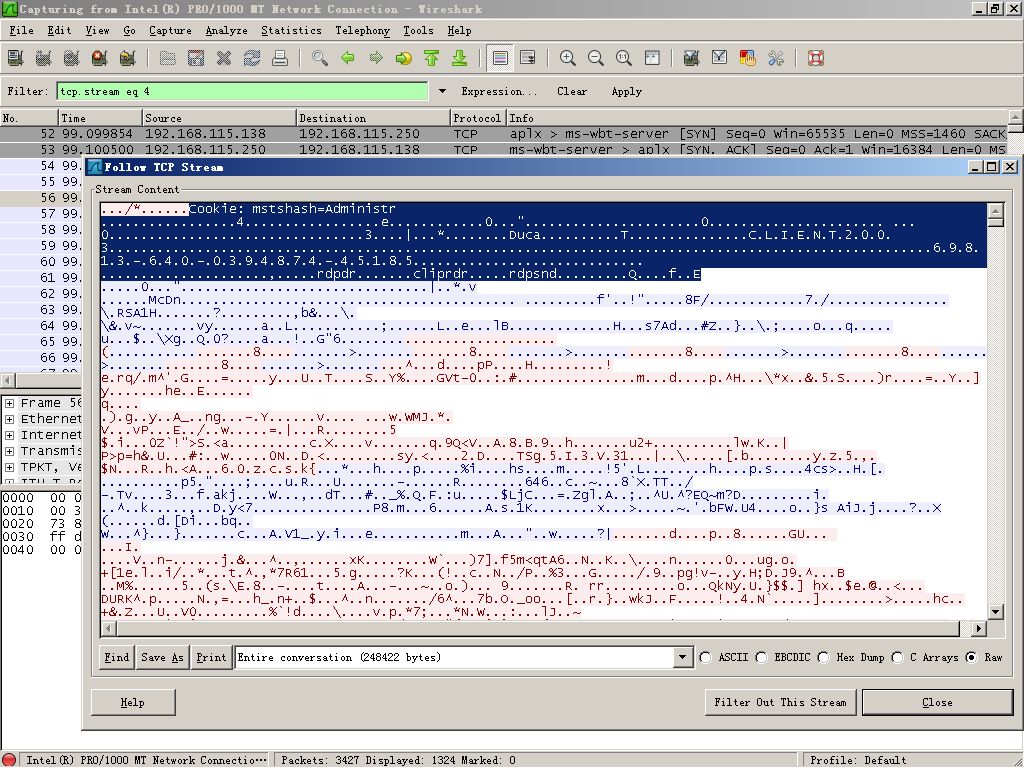
Task: Go to last packet icon
Action: pyautogui.click(x=460, y=58)
